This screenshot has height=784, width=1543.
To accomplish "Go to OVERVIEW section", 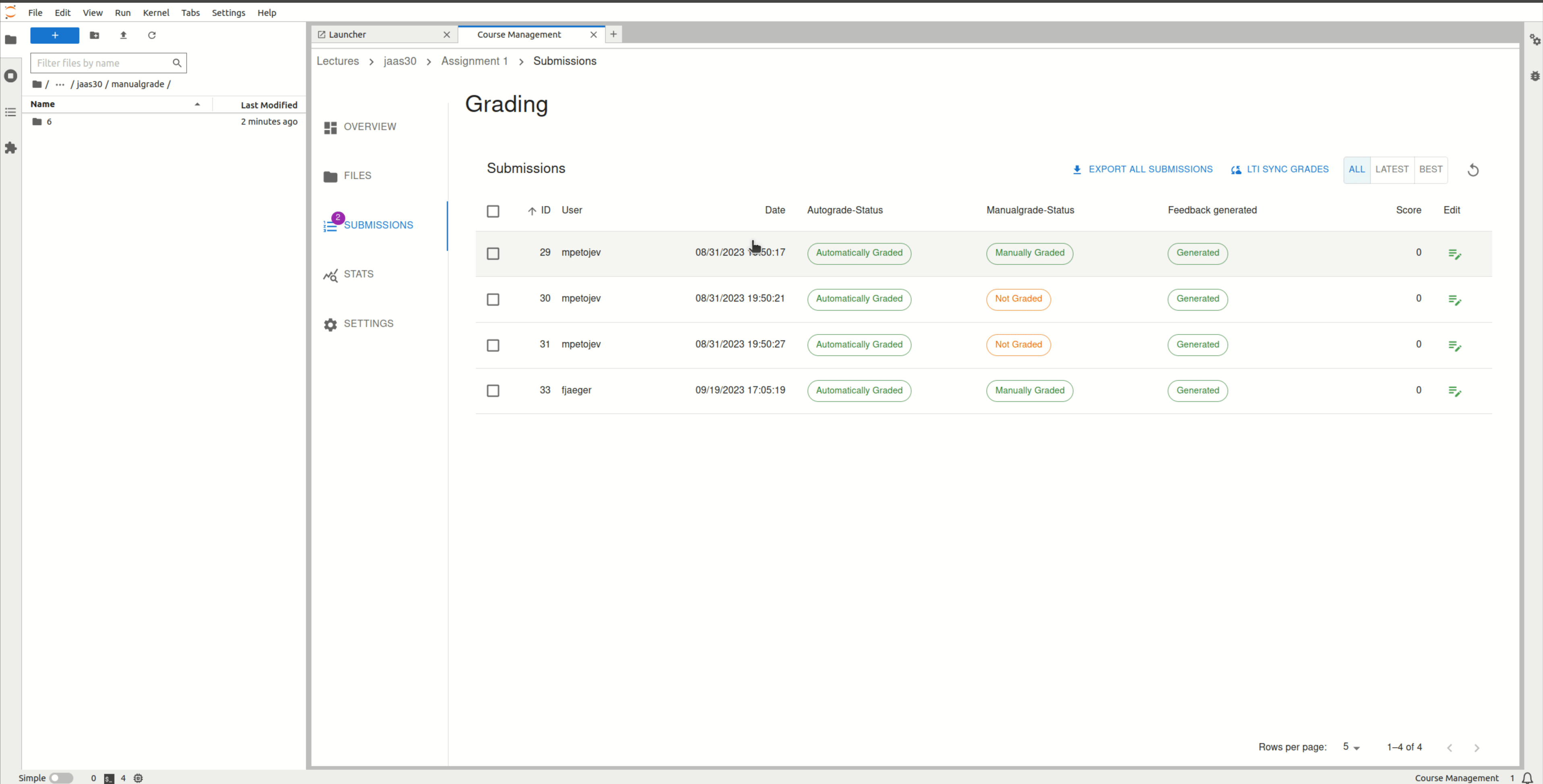I will [x=360, y=127].
